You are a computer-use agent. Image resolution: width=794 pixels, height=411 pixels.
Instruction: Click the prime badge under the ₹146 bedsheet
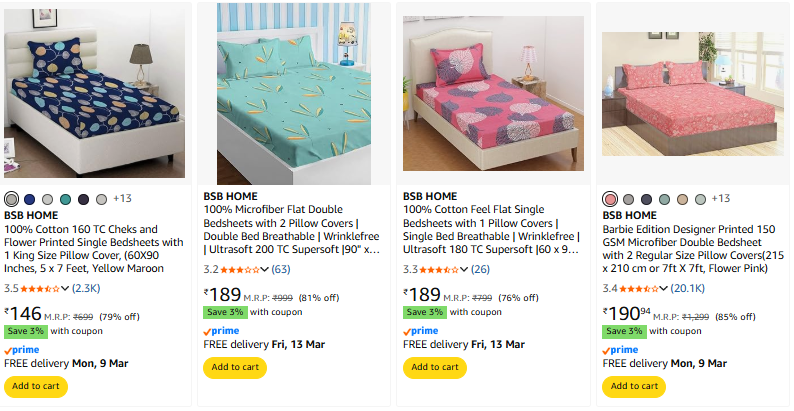pos(21,350)
